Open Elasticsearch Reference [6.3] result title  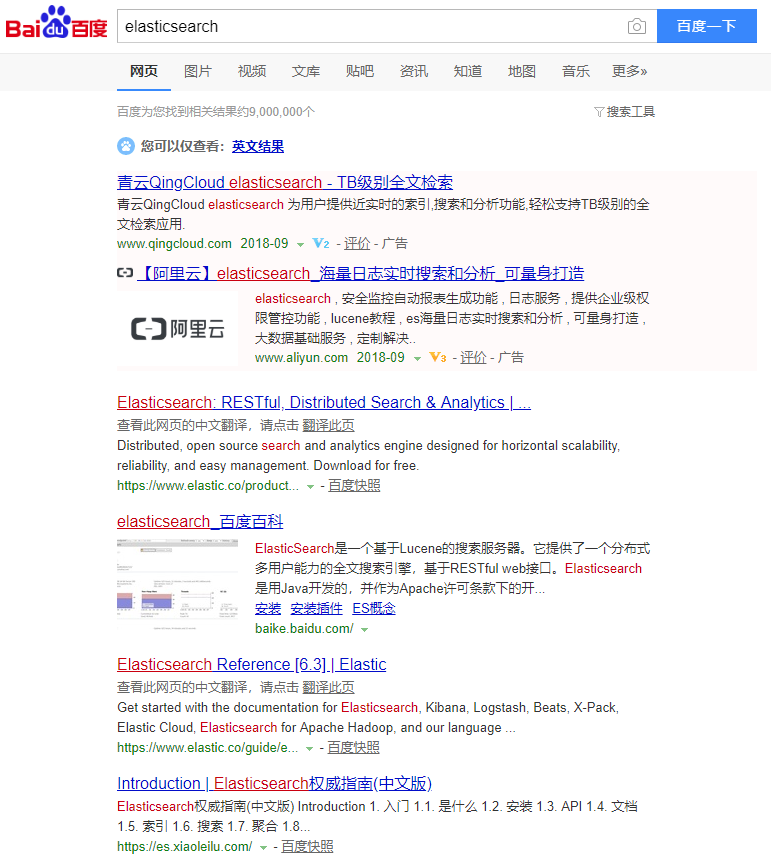pyautogui.click(x=251, y=664)
